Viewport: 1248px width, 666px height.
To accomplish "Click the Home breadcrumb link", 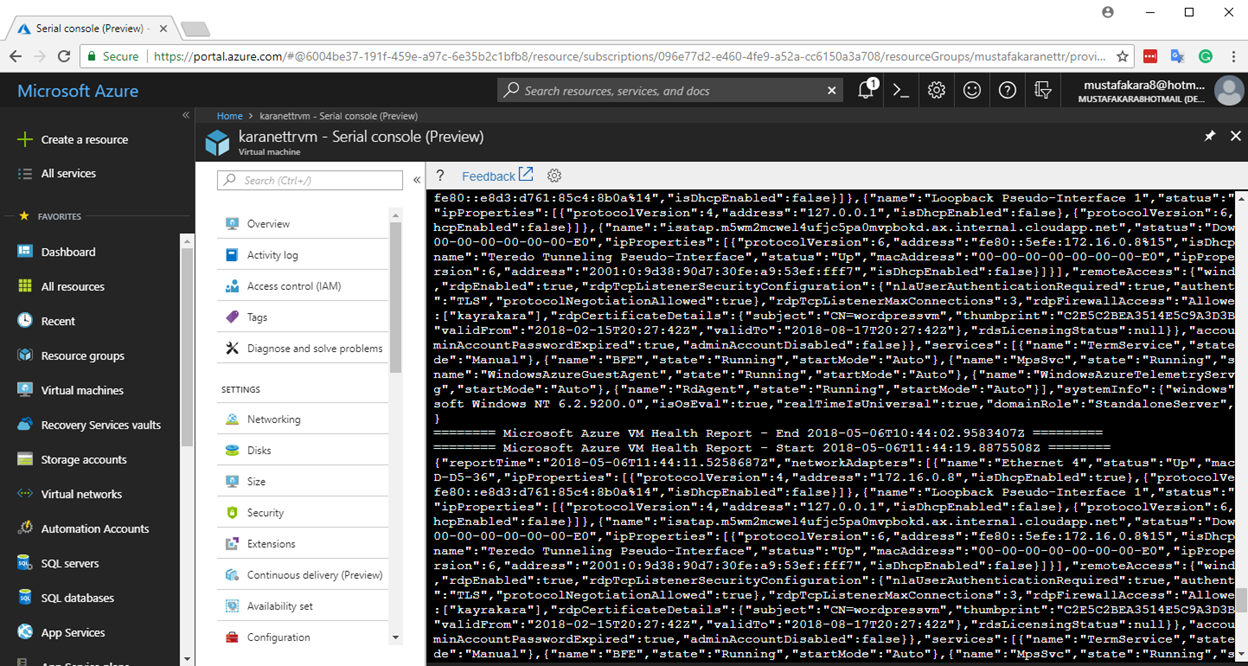I will [230, 116].
